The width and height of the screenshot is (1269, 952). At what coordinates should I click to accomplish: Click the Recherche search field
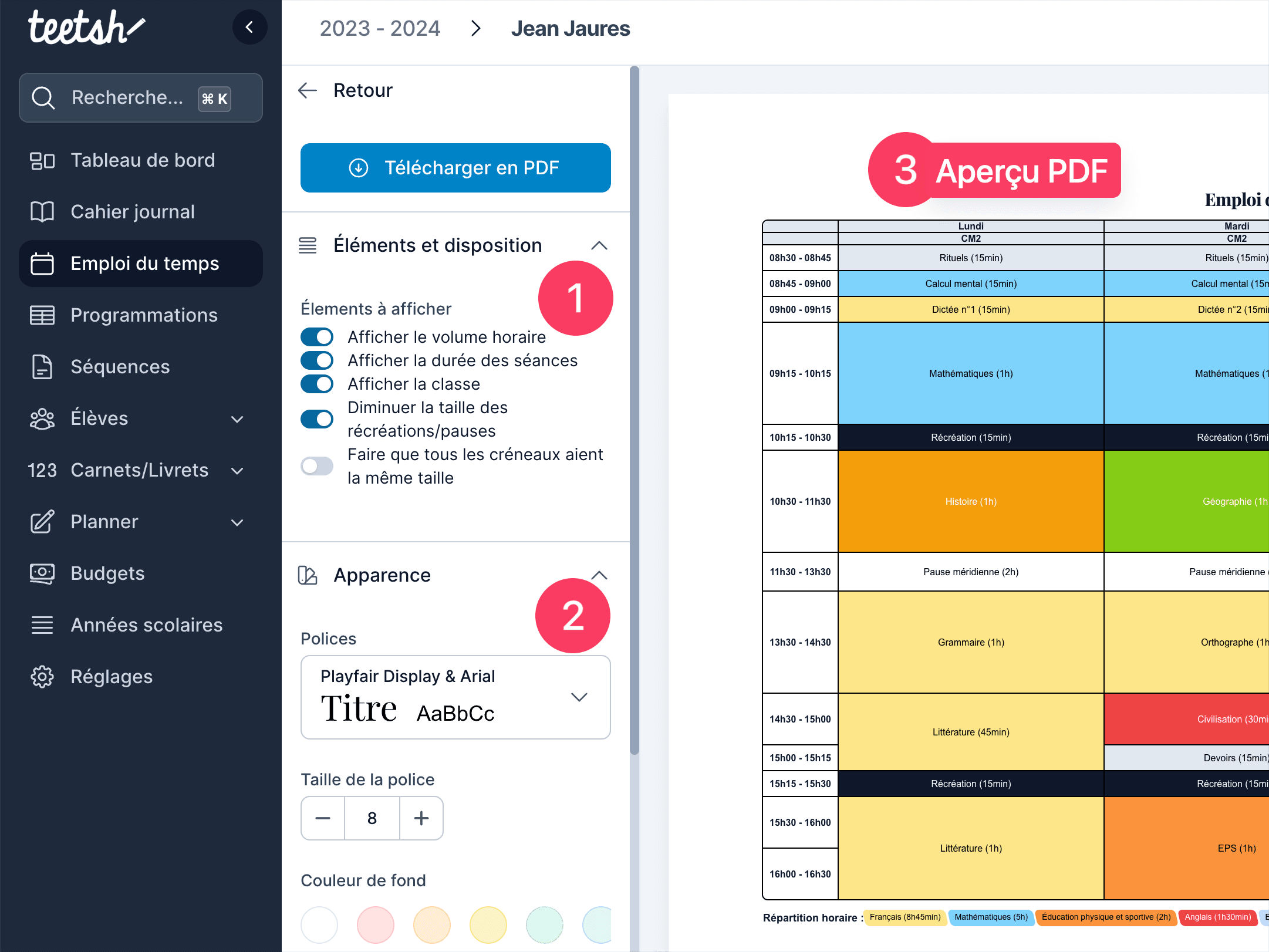pos(141,98)
